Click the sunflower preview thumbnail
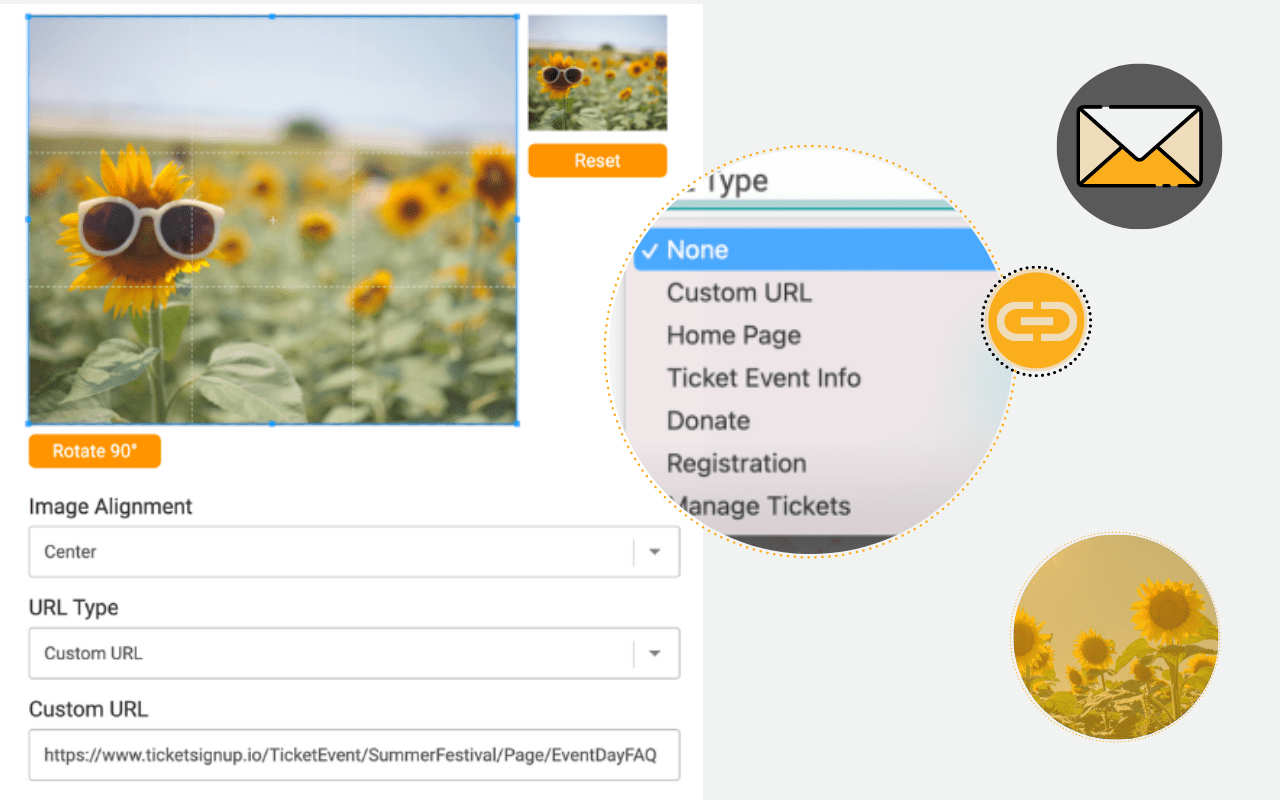Viewport: 1280px width, 800px height. coord(597,71)
